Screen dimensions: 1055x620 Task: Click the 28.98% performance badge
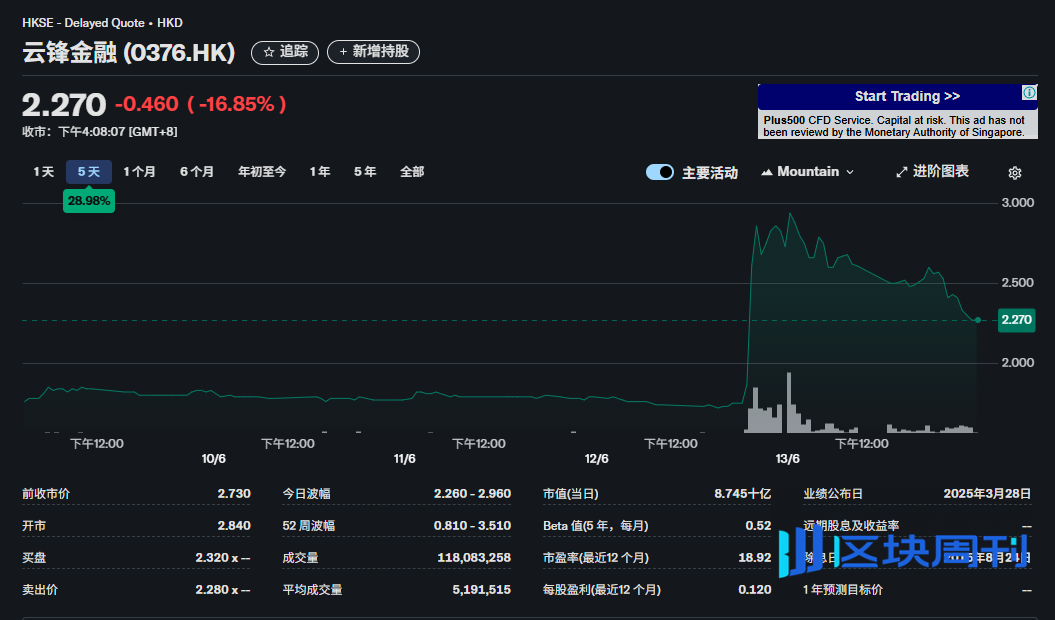pyautogui.click(x=89, y=201)
